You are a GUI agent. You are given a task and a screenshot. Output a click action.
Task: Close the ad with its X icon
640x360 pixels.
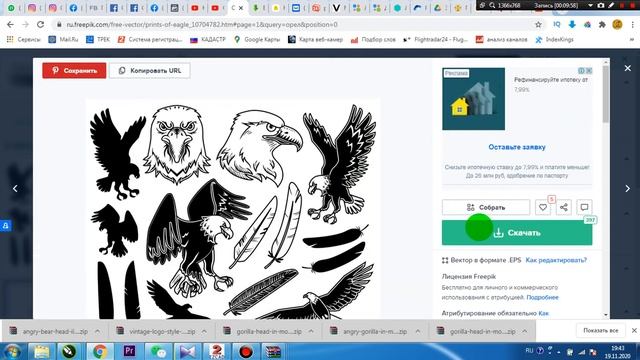[589, 71]
